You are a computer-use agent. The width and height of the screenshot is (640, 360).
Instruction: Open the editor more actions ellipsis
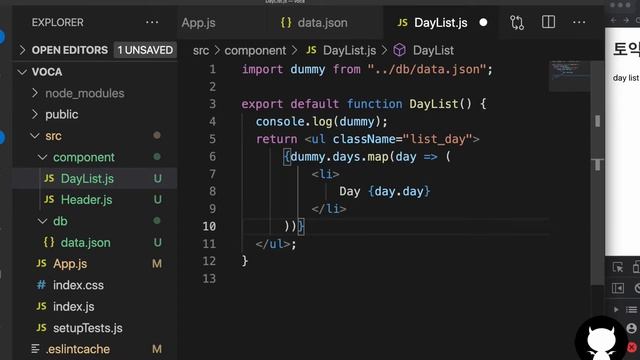[579, 22]
